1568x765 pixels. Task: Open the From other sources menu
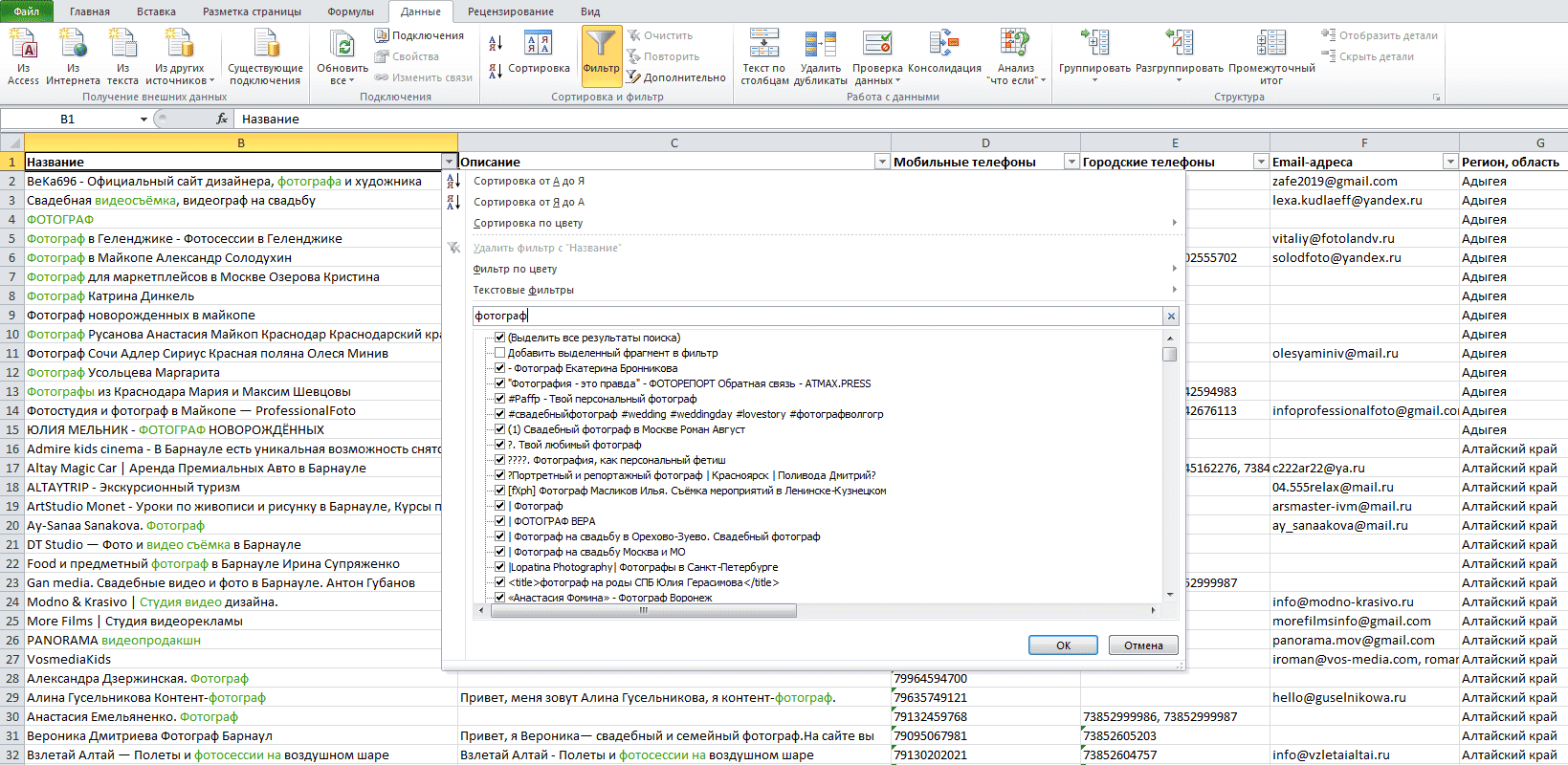(180, 57)
